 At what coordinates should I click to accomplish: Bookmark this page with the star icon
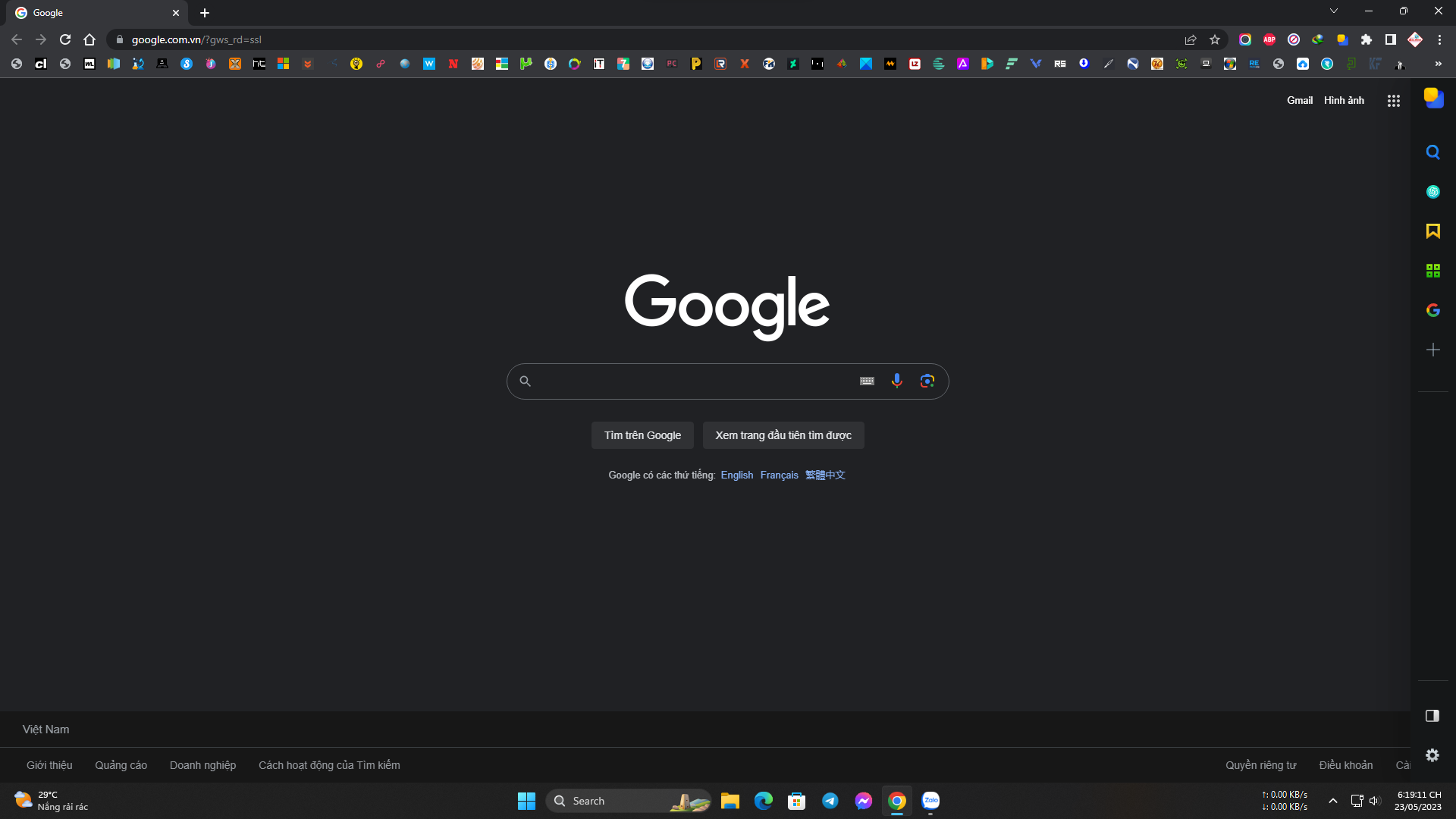[1215, 39]
